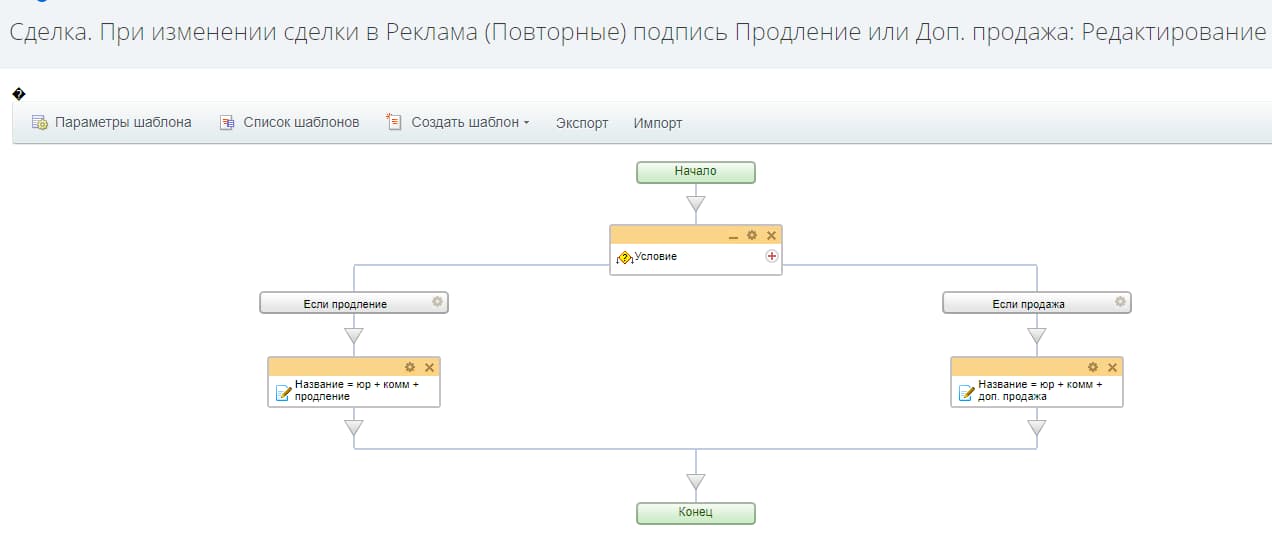Click the Условие condition icon
This screenshot has height=559, width=1272.
625,258
